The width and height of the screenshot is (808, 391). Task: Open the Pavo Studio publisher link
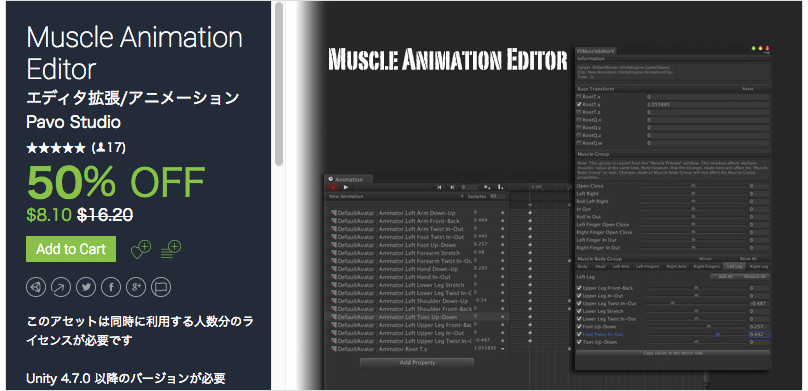pyautogui.click(x=73, y=122)
